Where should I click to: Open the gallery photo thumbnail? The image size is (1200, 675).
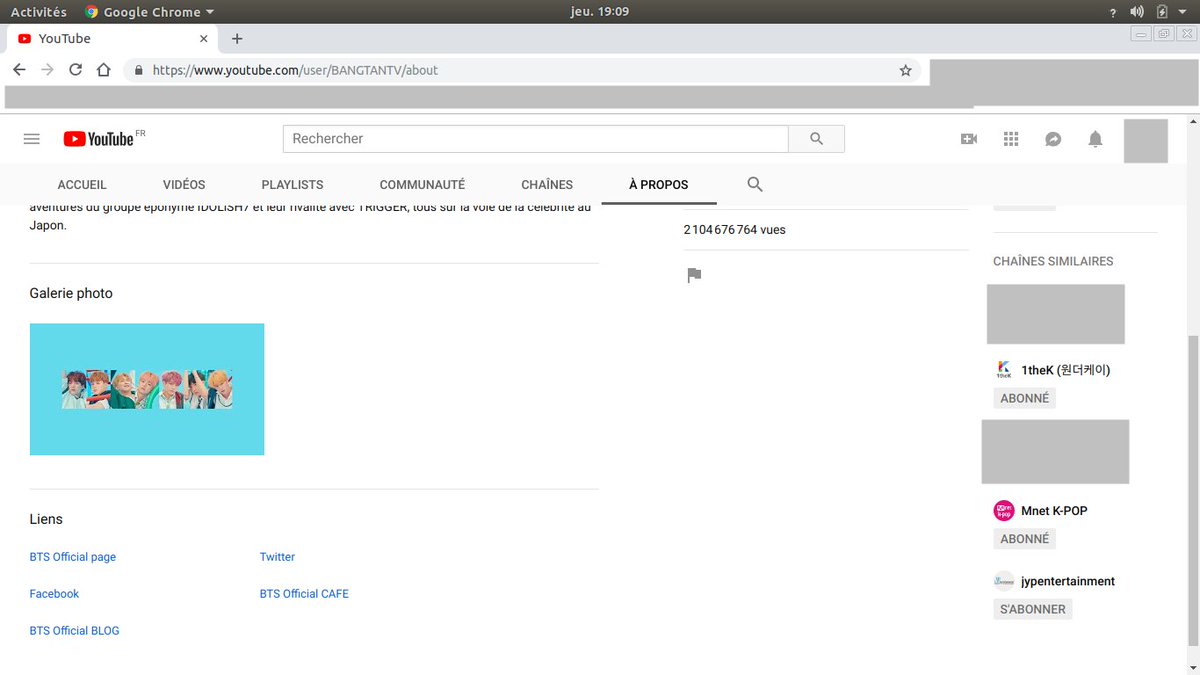point(147,389)
